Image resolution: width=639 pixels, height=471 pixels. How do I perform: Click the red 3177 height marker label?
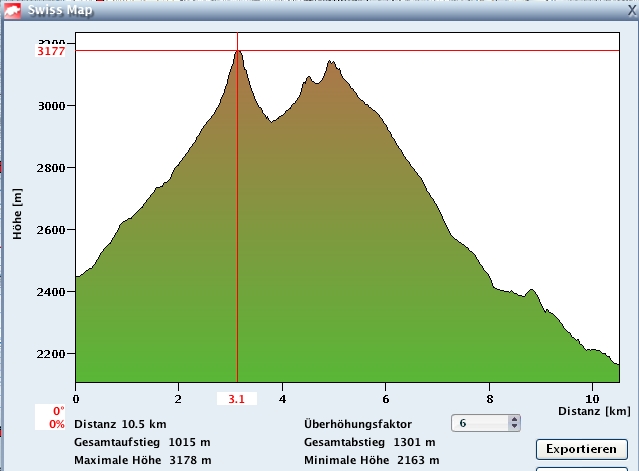tap(50, 50)
